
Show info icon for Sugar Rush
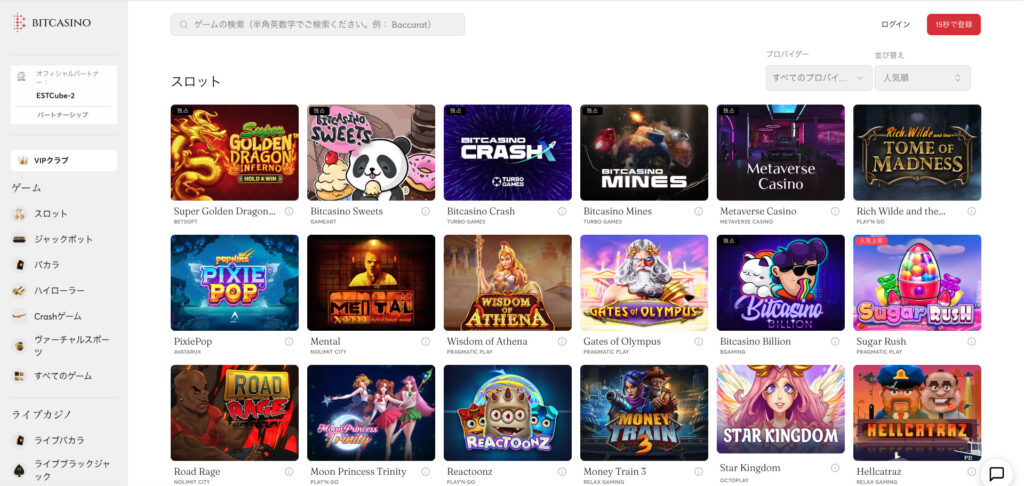pos(971,341)
